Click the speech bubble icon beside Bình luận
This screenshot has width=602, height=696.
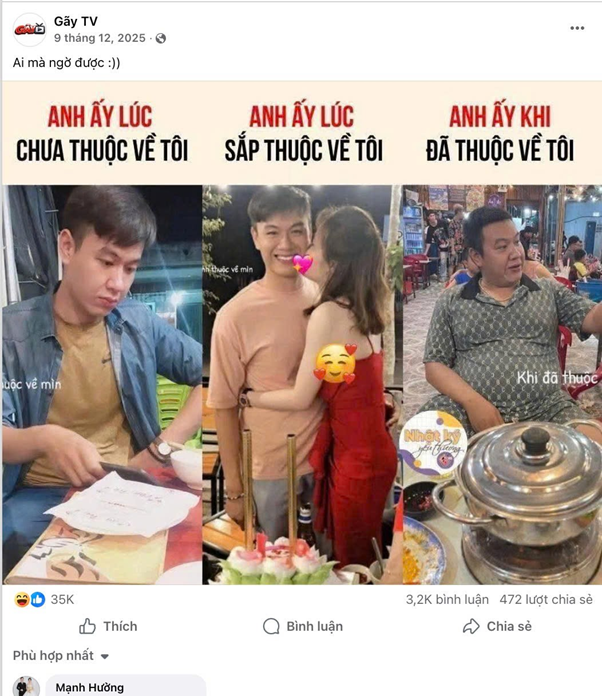coord(271,626)
